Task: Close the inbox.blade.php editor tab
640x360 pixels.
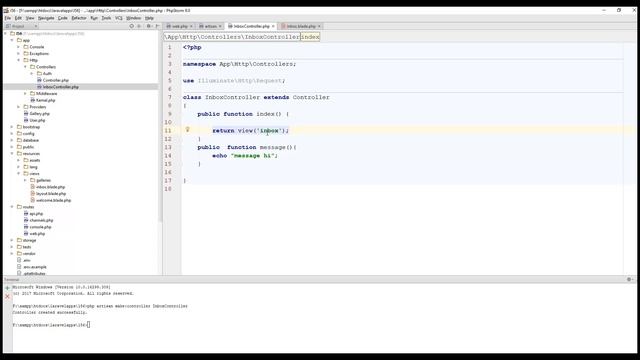Action: point(319,26)
